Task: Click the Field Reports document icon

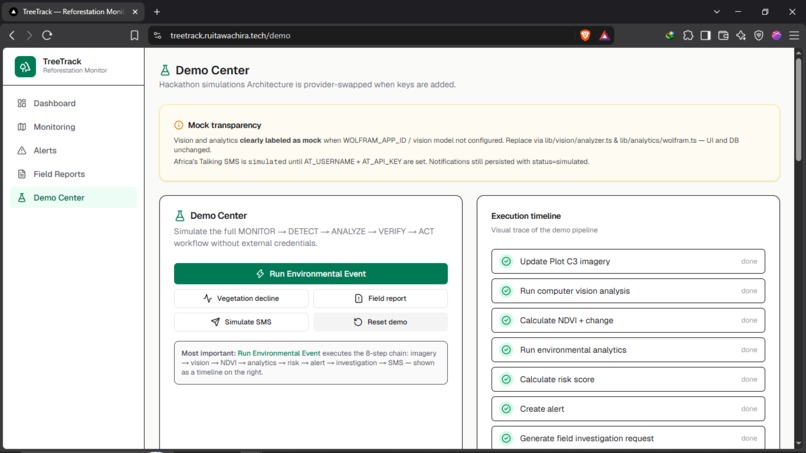Action: tap(22, 174)
